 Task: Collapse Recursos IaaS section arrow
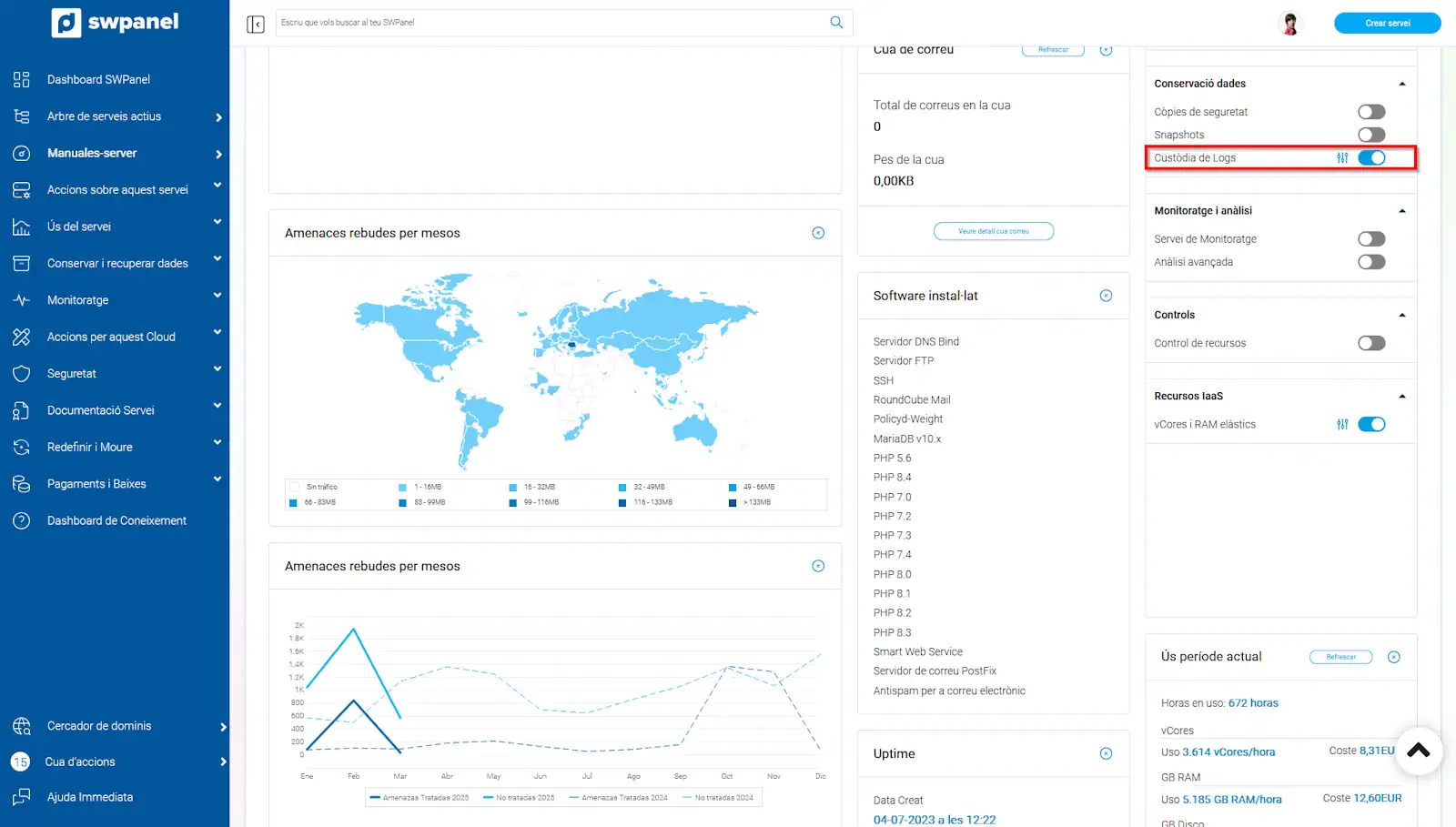(x=1401, y=397)
